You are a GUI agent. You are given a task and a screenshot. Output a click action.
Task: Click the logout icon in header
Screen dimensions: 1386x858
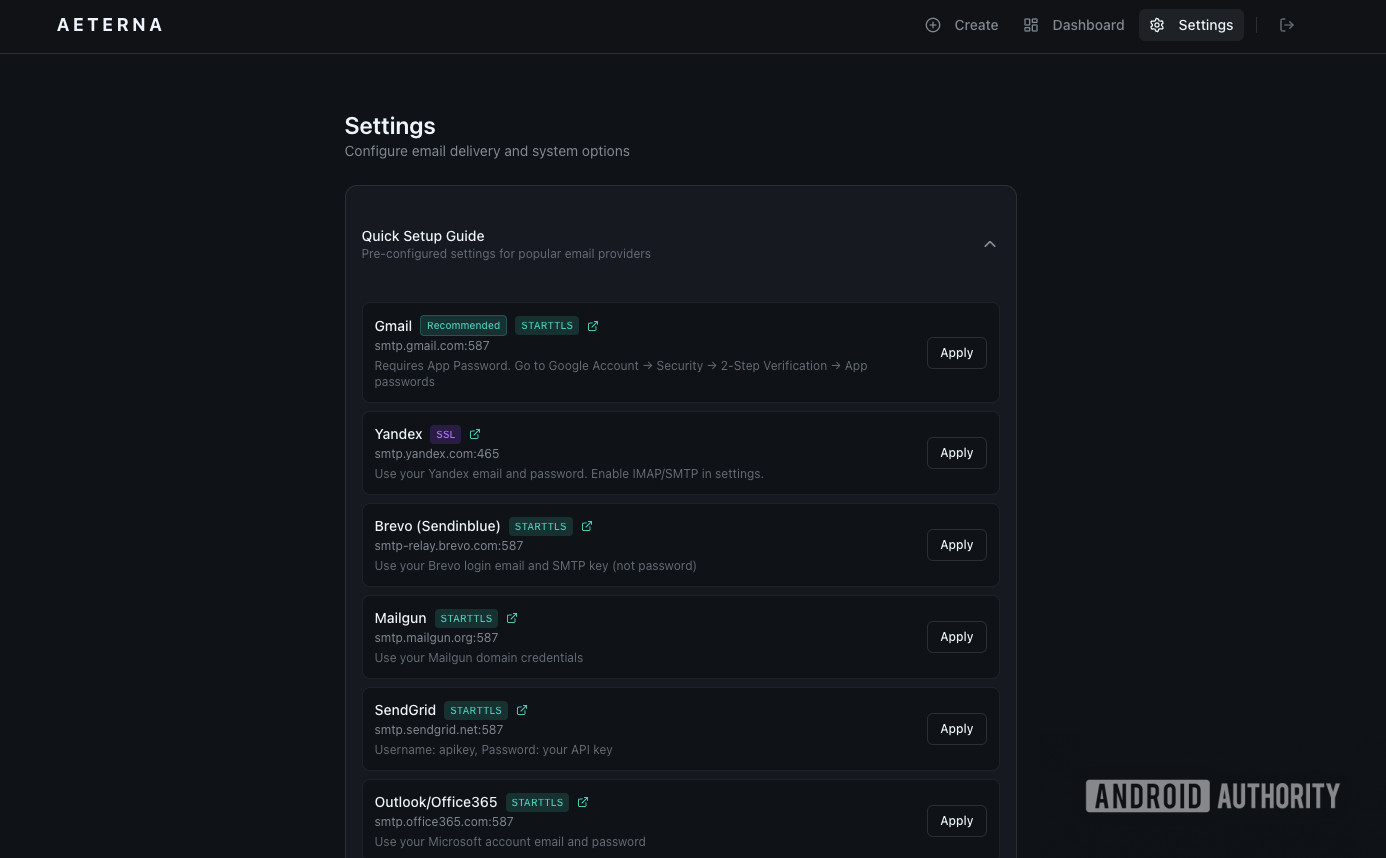point(1287,25)
